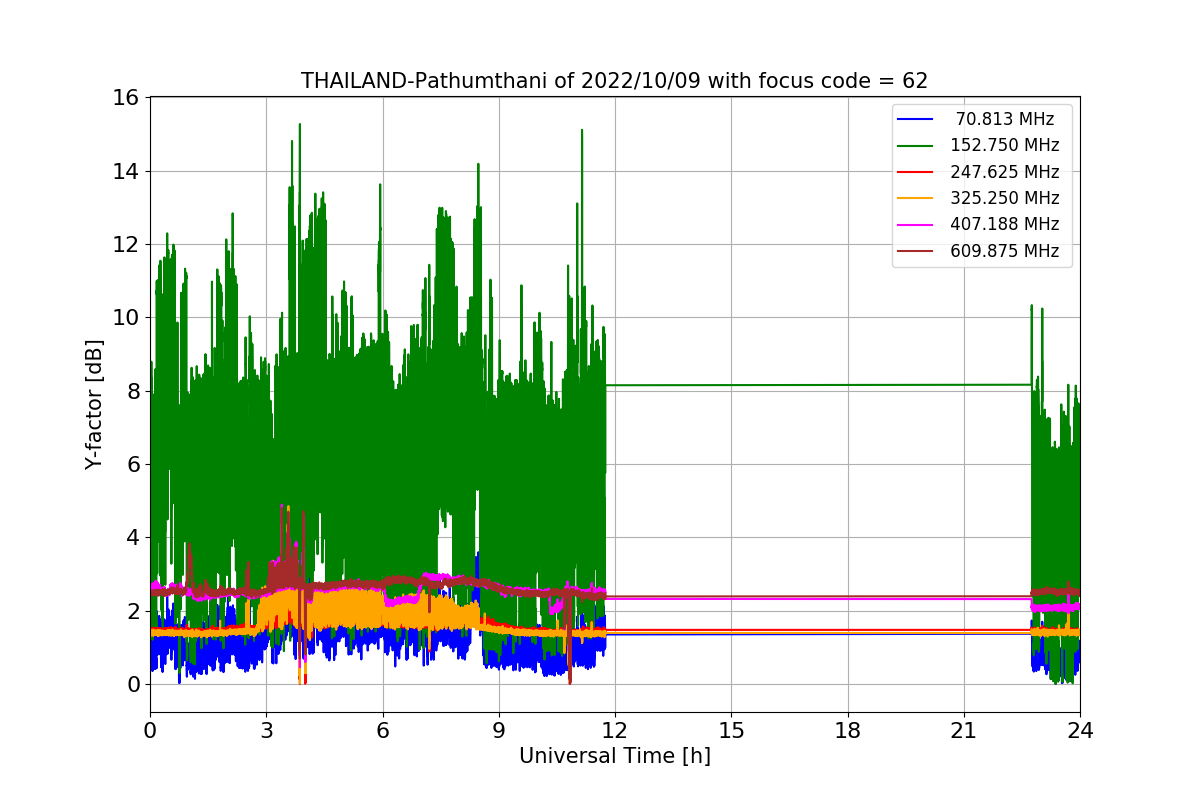Click the y-axis tick label '12'
This screenshot has height=800, width=1200.
125,244
